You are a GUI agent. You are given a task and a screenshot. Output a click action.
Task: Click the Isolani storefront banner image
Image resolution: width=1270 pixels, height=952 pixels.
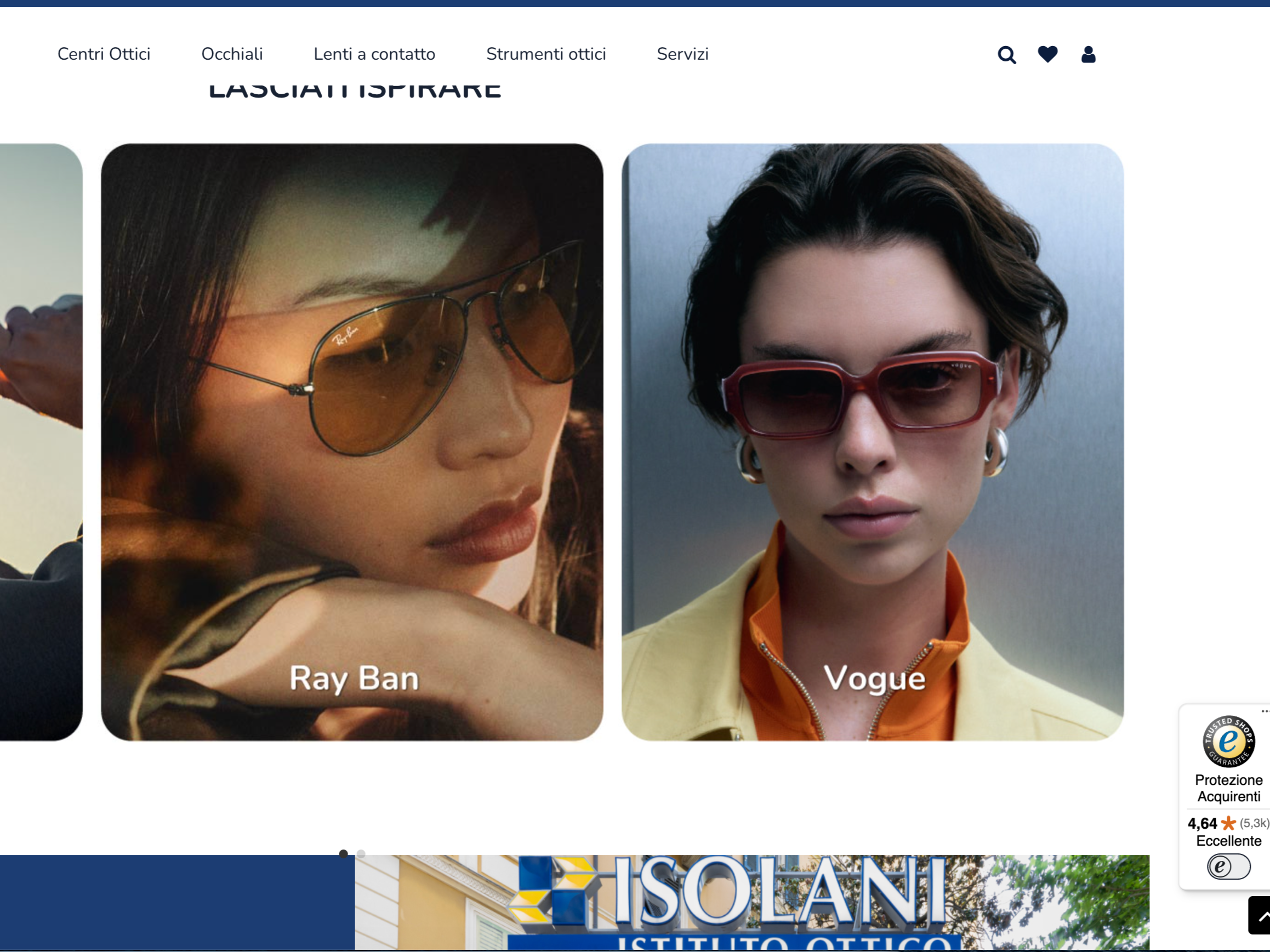pos(752,902)
